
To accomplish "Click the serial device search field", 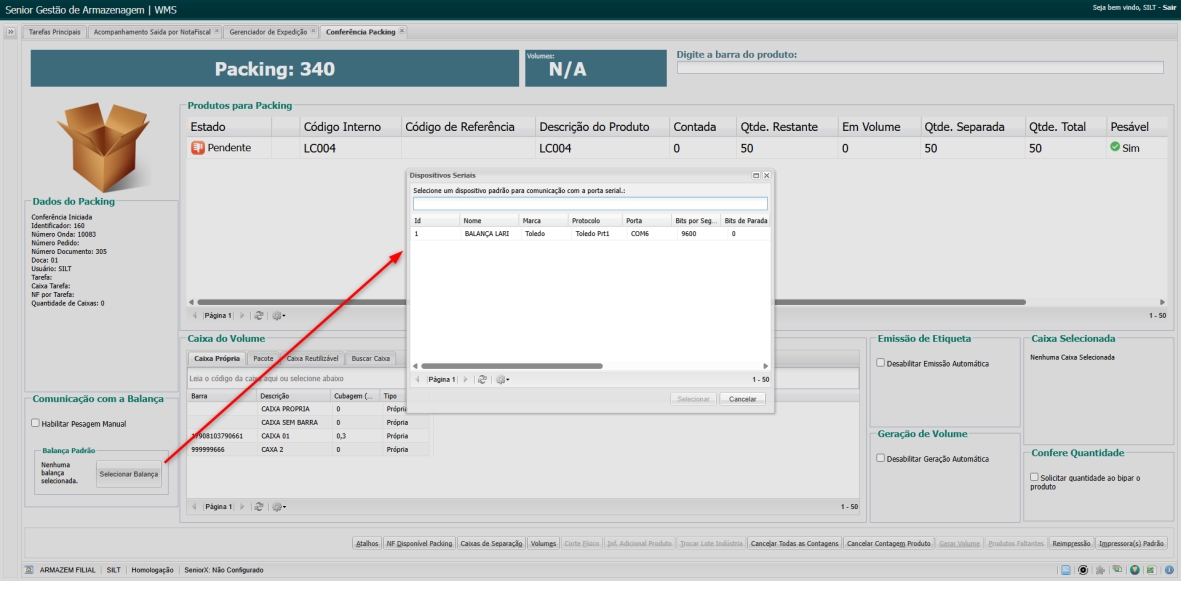I will pos(590,204).
